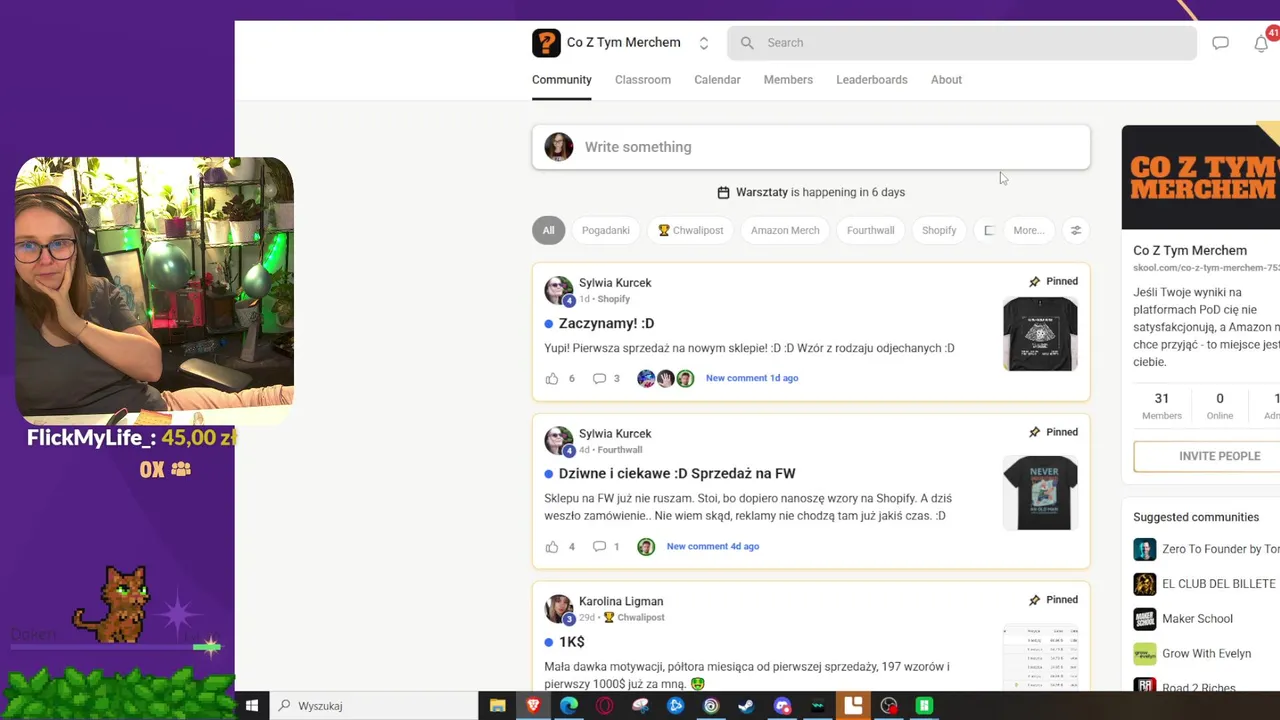Filter posts by Chwalipost

click(690, 230)
